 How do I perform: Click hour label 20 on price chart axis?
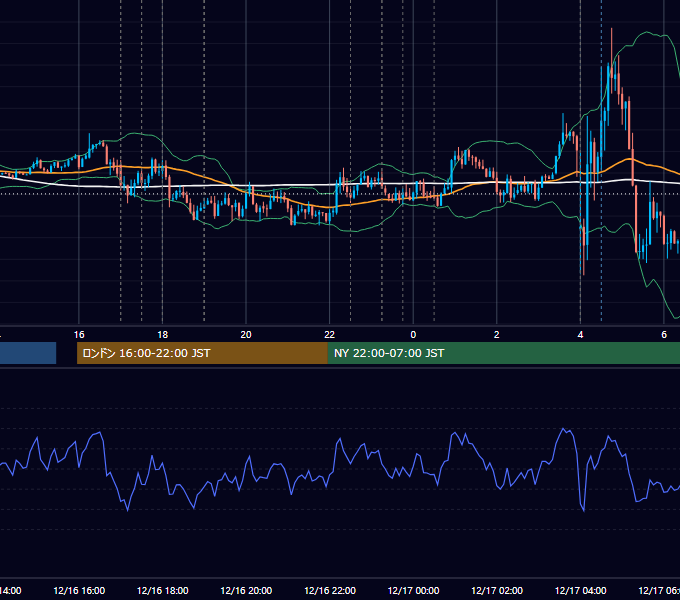(x=246, y=335)
